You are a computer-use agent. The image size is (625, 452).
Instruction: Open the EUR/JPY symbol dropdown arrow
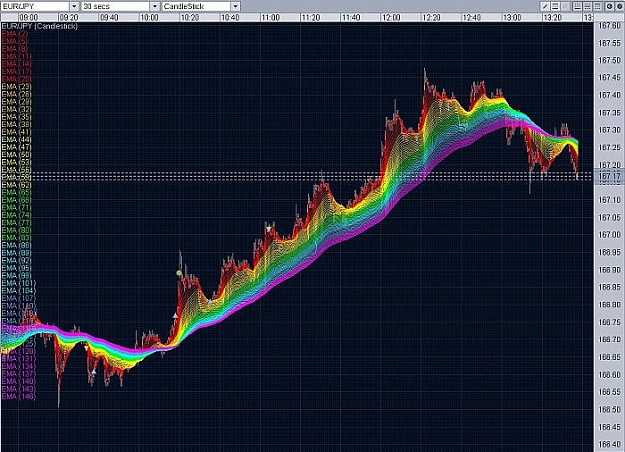click(74, 6)
